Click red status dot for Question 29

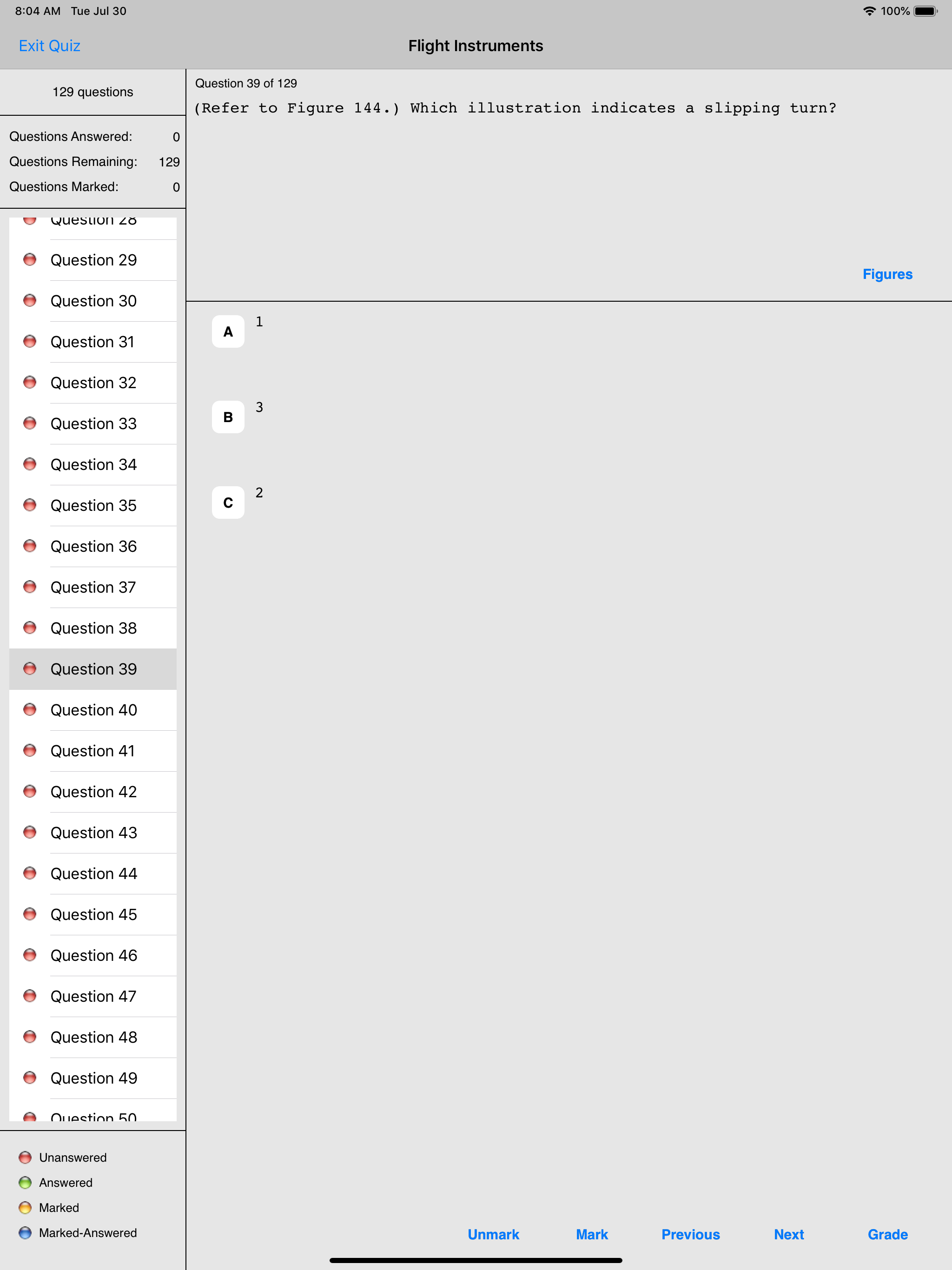[30, 259]
